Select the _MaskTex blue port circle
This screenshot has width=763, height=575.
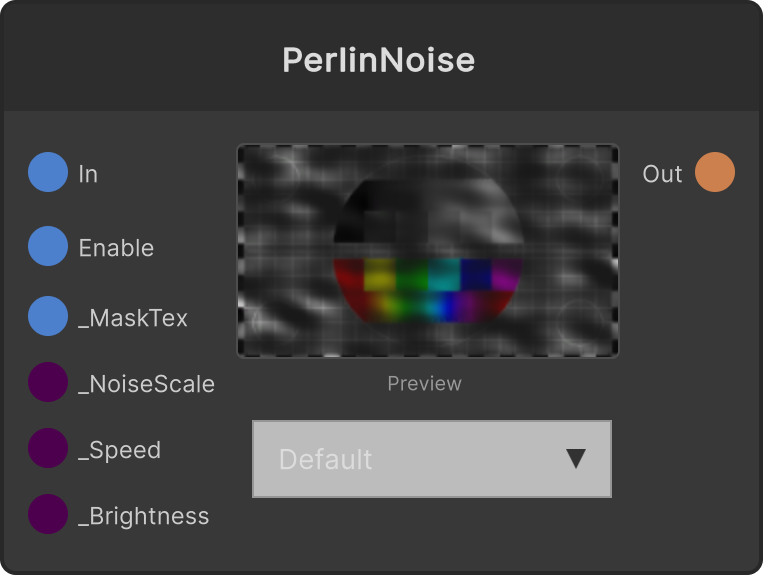pyautogui.click(x=48, y=316)
